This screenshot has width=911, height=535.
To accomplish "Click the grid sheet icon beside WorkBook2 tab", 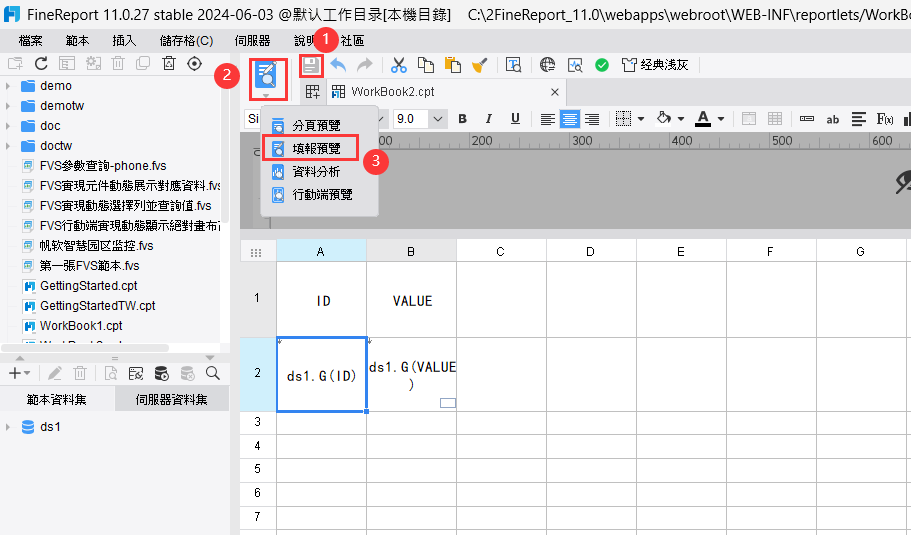I will point(313,92).
